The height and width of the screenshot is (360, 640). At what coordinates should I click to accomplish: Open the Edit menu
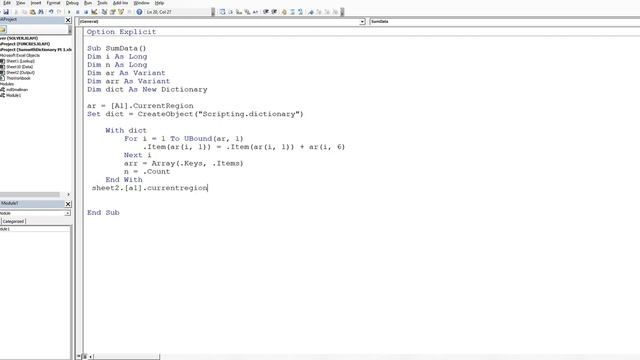(x=7, y=3)
